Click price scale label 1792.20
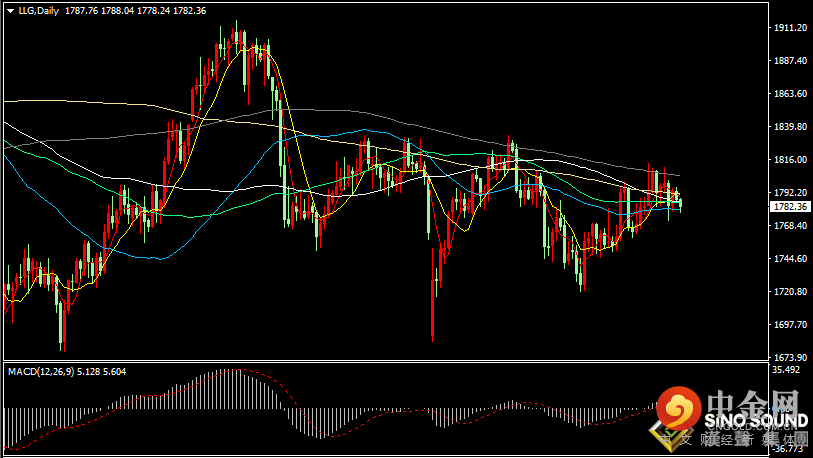This screenshot has width=813, height=458. click(791, 192)
